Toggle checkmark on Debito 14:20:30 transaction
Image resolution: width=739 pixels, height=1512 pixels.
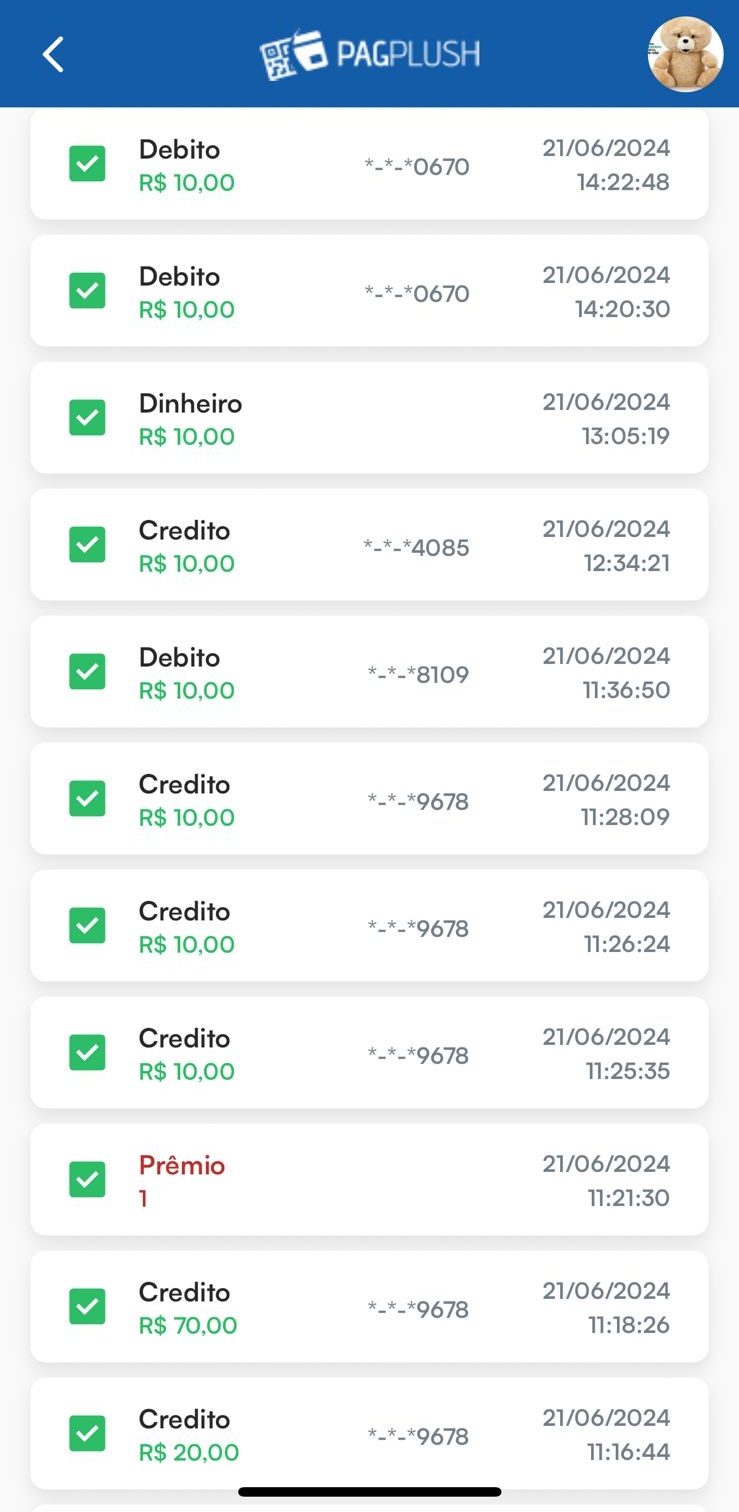coord(87,291)
